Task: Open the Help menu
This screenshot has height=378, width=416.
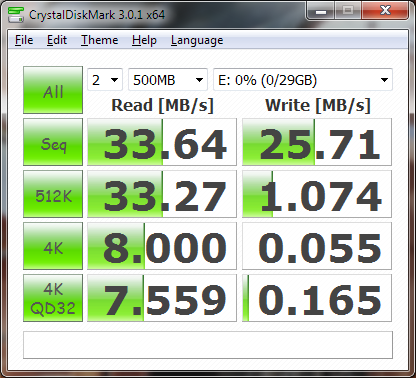Action: [x=144, y=40]
